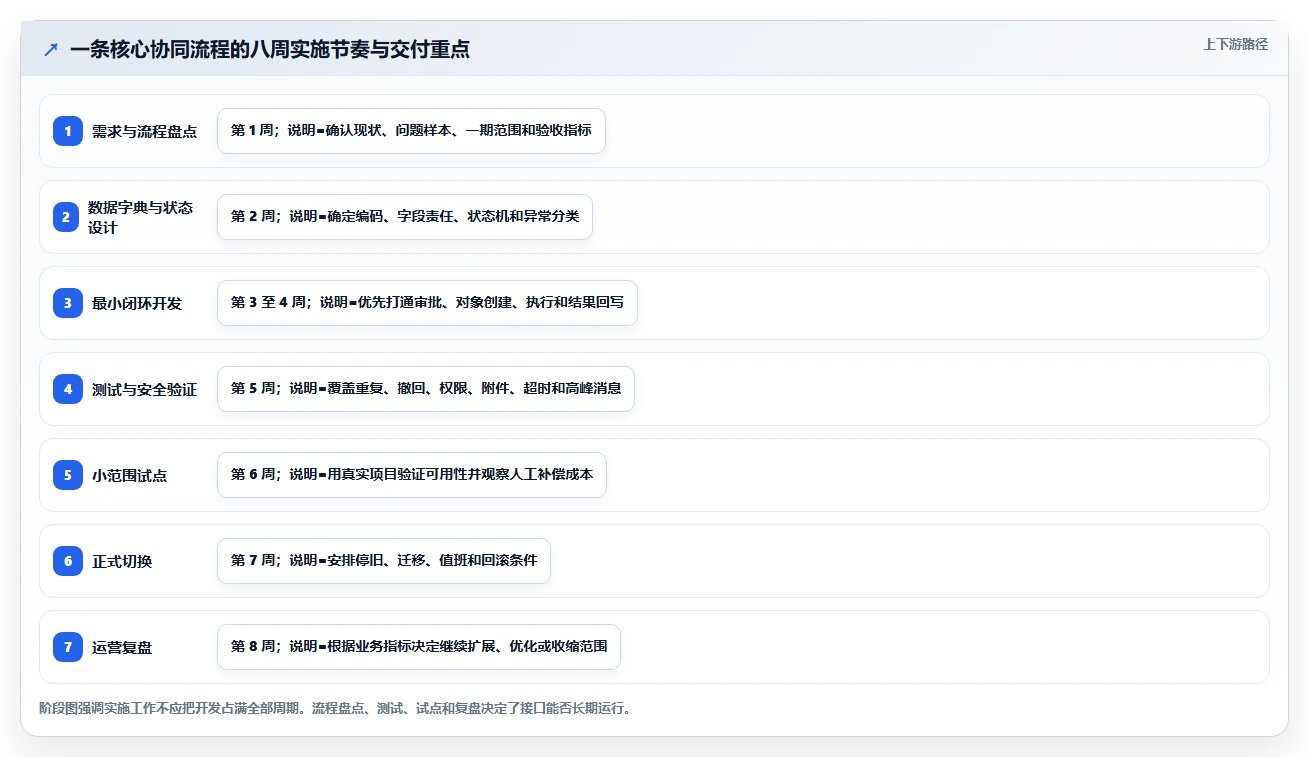Click step number 2 badge
Viewport: 1309px width, 757px height.
click(x=68, y=217)
